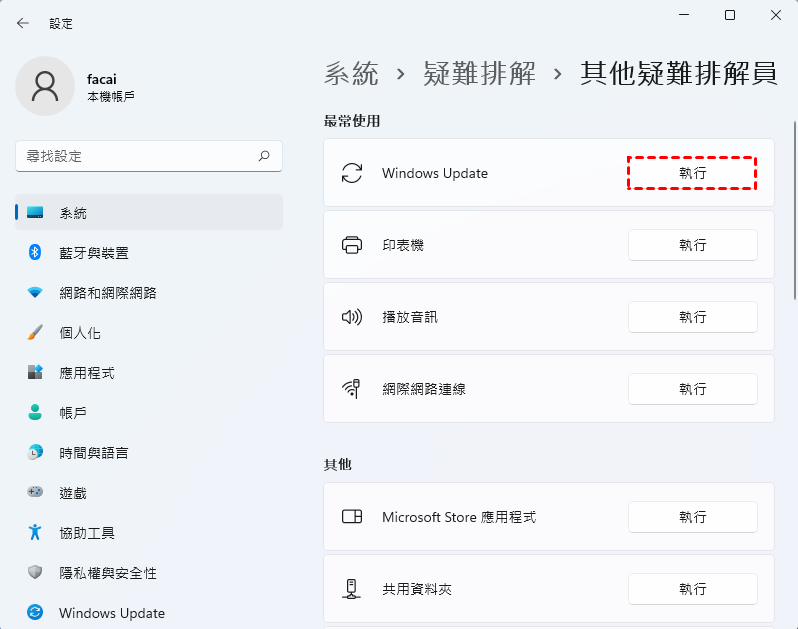
Task: Click the 個人化 paintbrush icon
Action: 36,333
